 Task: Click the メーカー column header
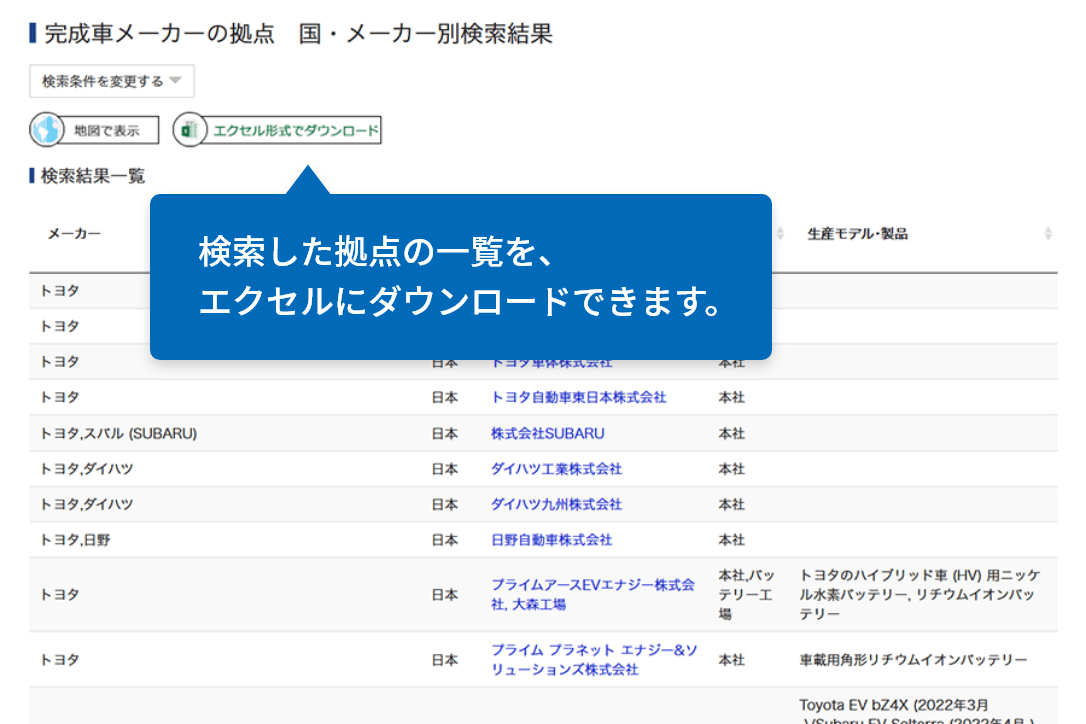(74, 234)
